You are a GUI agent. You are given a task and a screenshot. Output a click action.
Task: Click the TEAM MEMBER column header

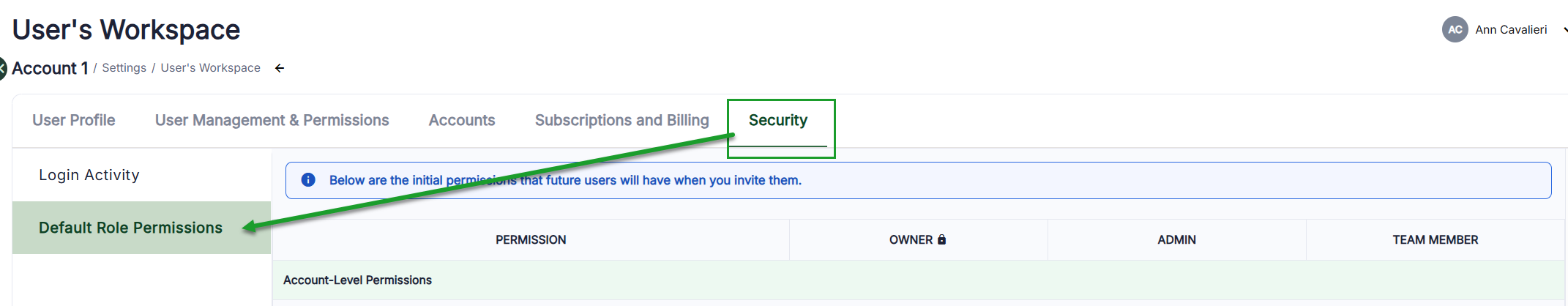point(1435,239)
